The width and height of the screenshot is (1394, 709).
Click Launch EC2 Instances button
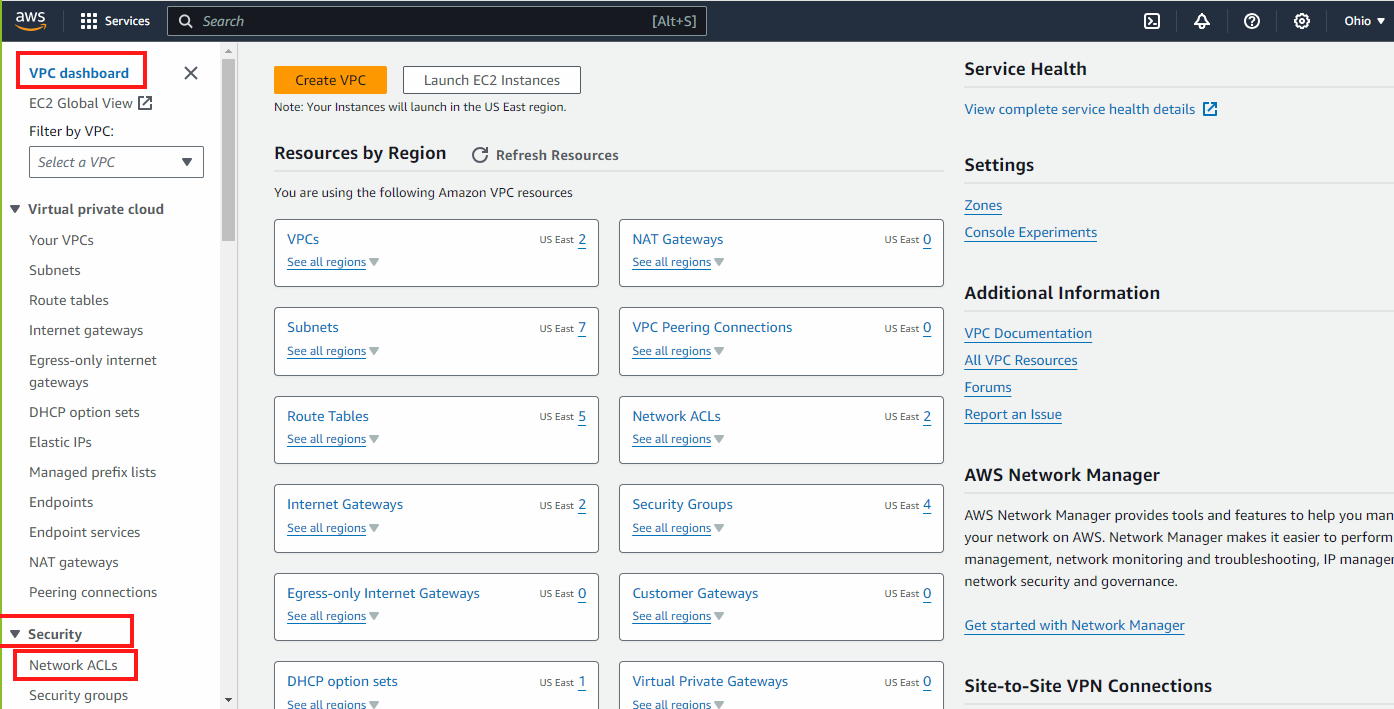[491, 80]
